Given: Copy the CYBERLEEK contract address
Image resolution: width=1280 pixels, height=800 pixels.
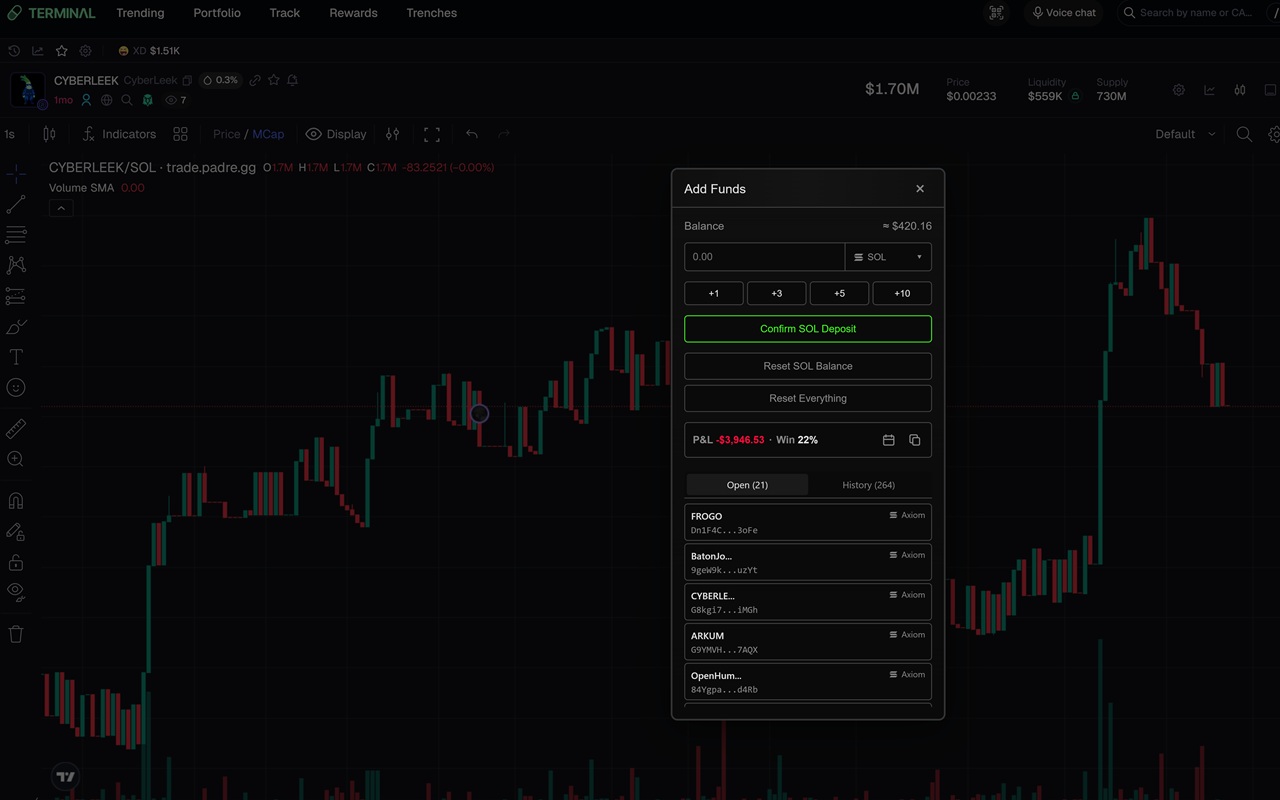Looking at the screenshot, I should 187,80.
